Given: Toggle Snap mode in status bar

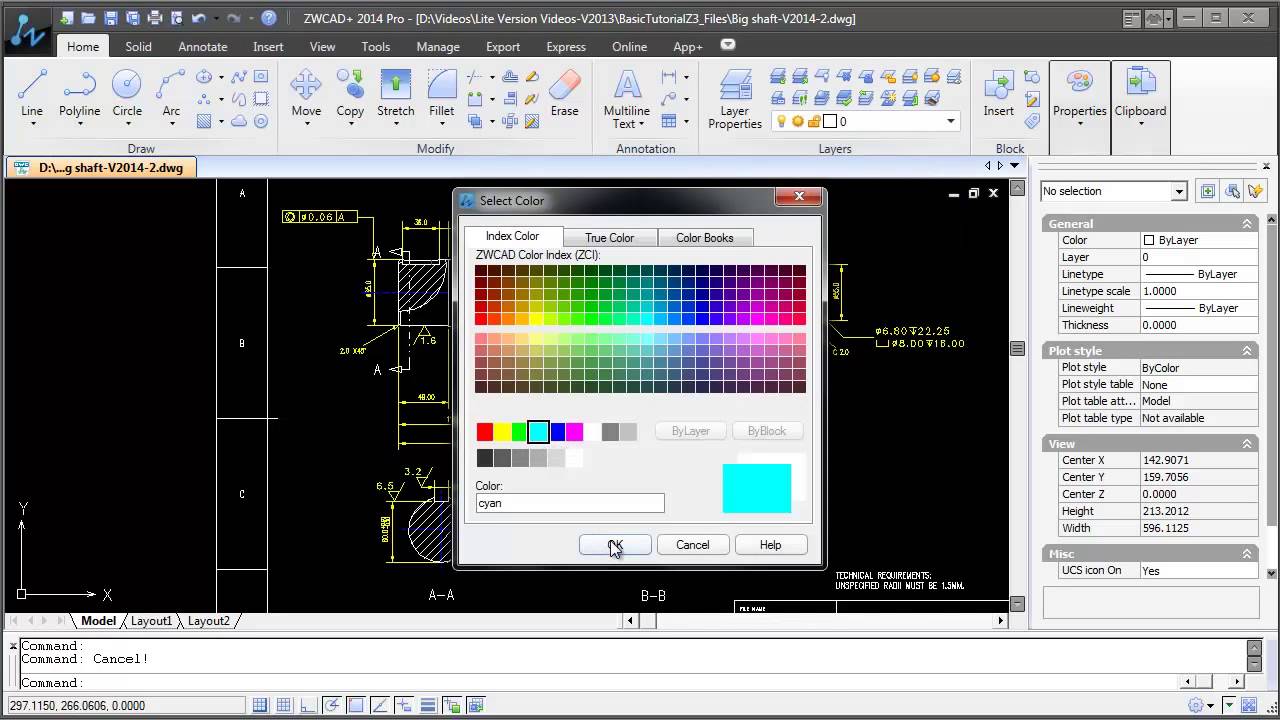Looking at the screenshot, I should (260, 705).
